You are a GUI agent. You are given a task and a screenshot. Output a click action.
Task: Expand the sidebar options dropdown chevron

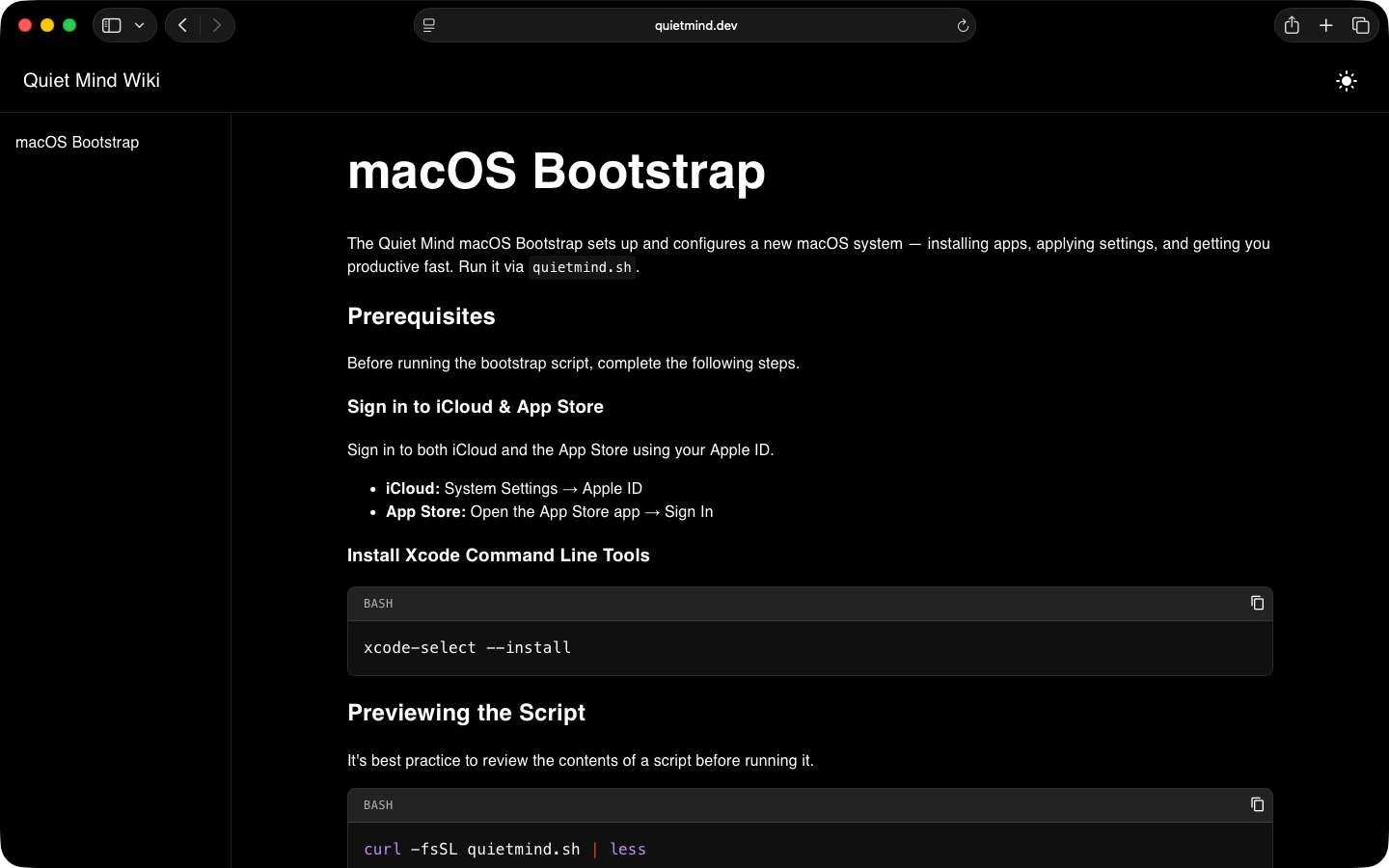pos(140,25)
